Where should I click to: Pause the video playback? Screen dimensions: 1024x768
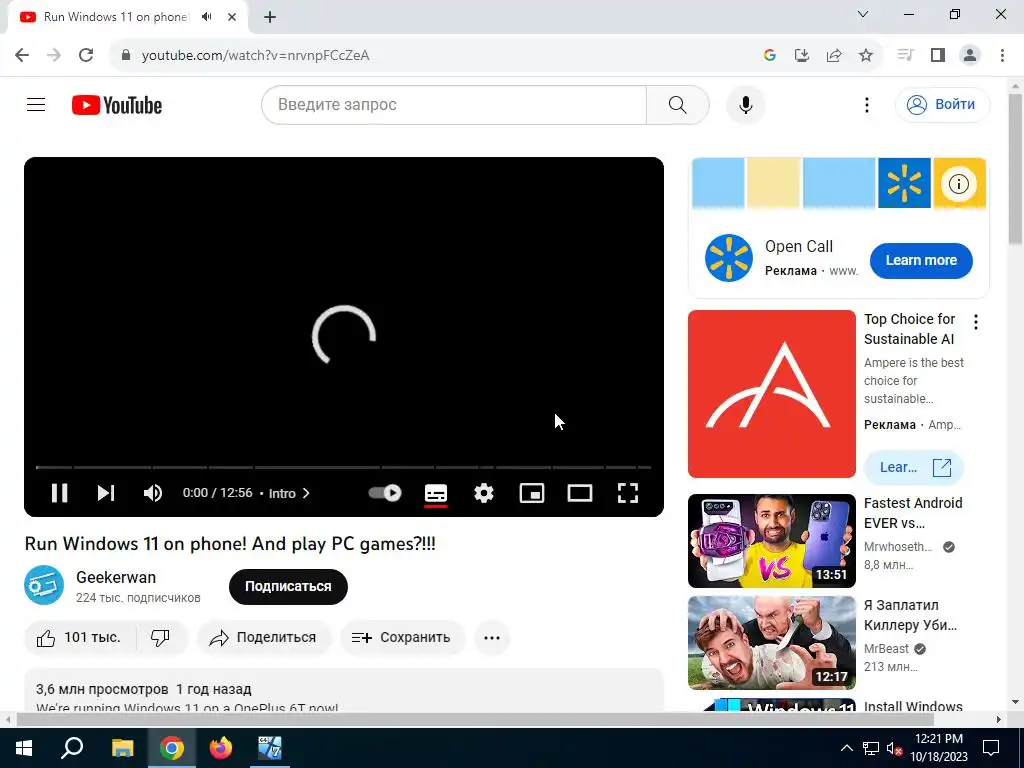59,493
